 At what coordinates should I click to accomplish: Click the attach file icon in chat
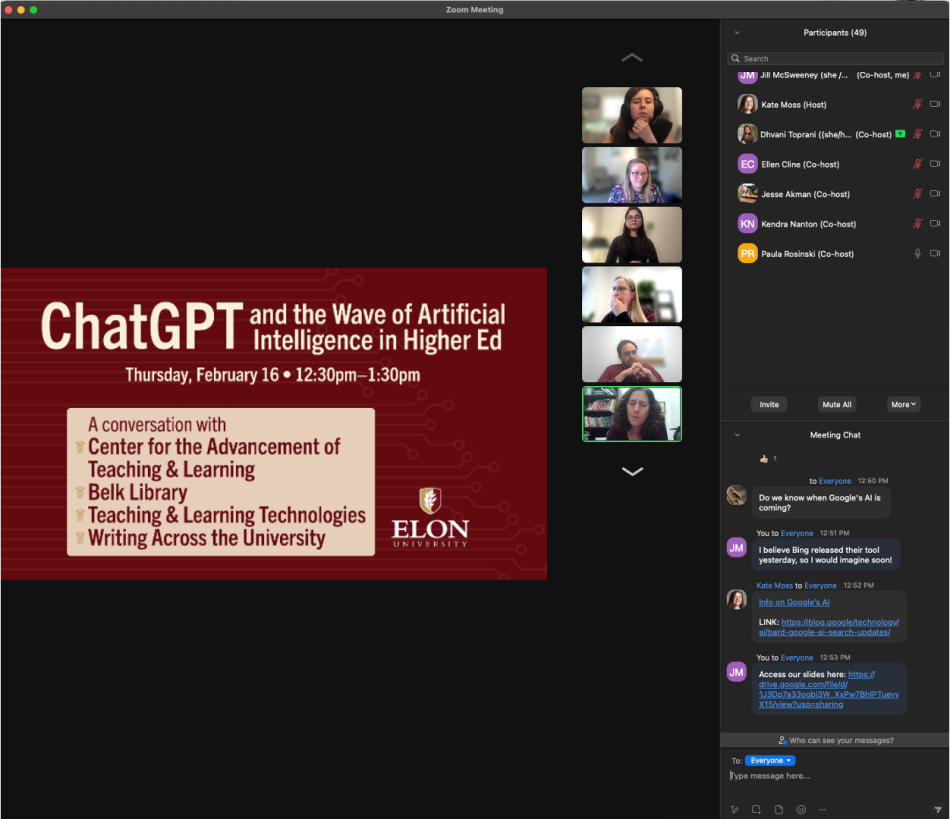[x=779, y=809]
